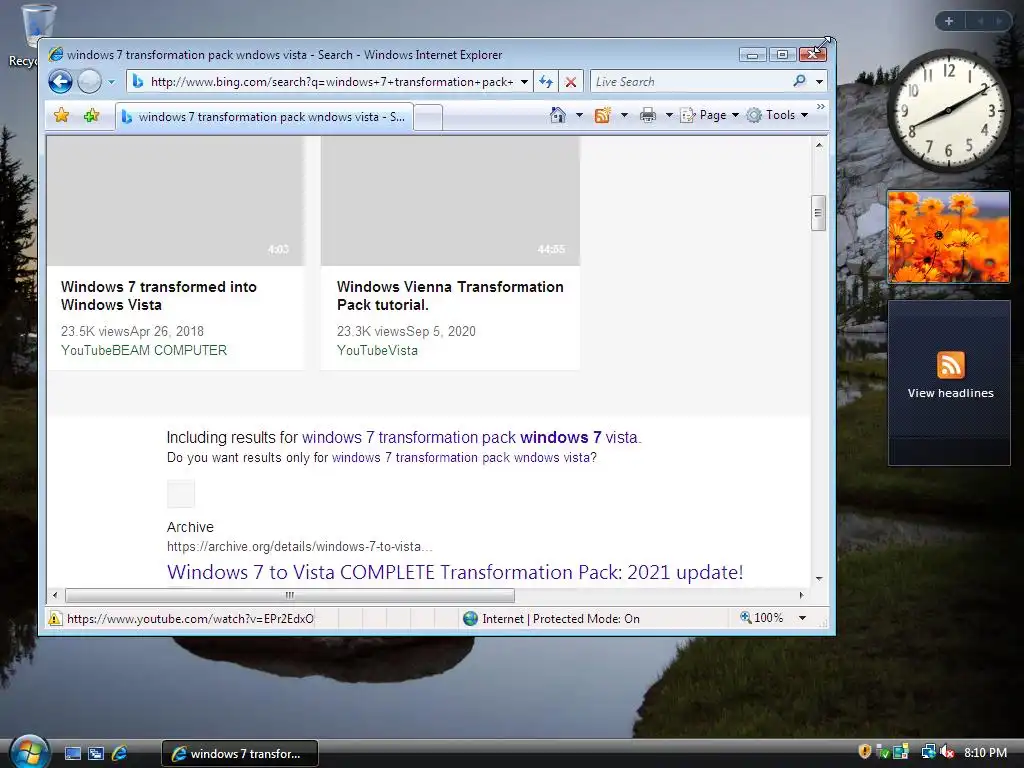Click the status bar warning icon
The image size is (1024, 768).
coord(55,618)
